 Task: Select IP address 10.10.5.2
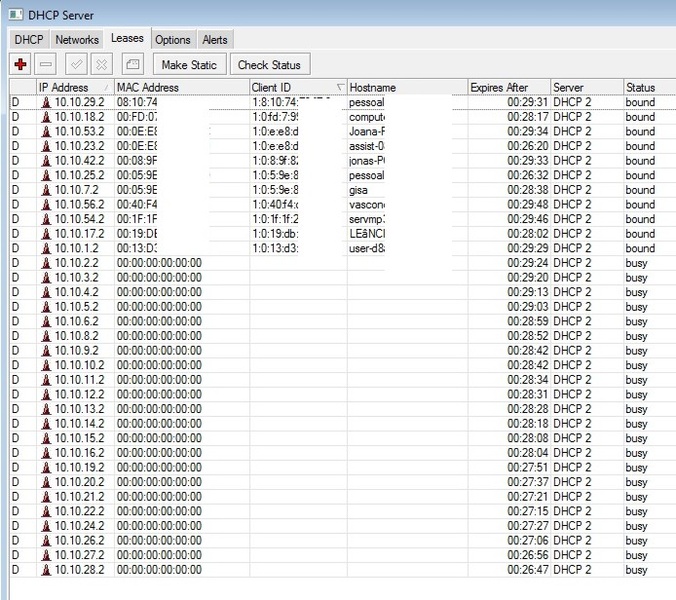point(76,307)
